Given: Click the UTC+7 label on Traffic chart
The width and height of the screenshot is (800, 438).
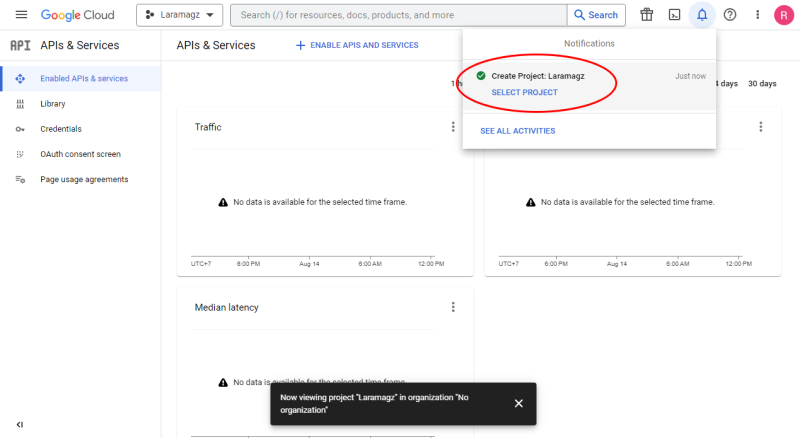Looking at the screenshot, I should point(201,264).
